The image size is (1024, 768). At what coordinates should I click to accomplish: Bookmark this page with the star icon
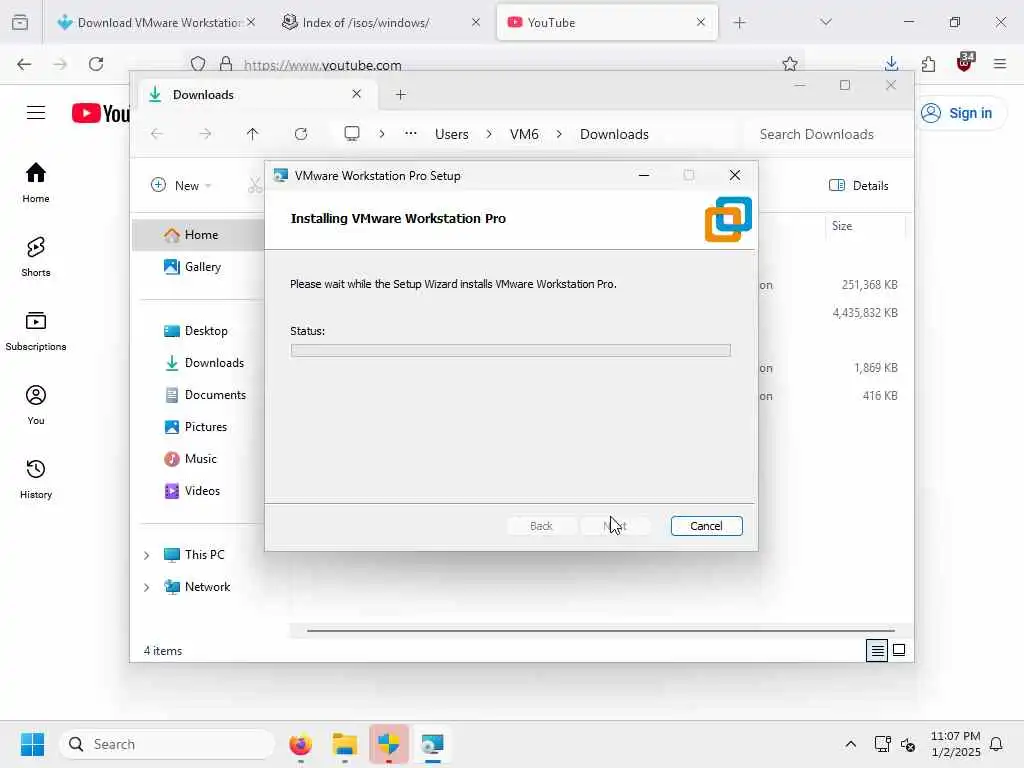tap(790, 64)
